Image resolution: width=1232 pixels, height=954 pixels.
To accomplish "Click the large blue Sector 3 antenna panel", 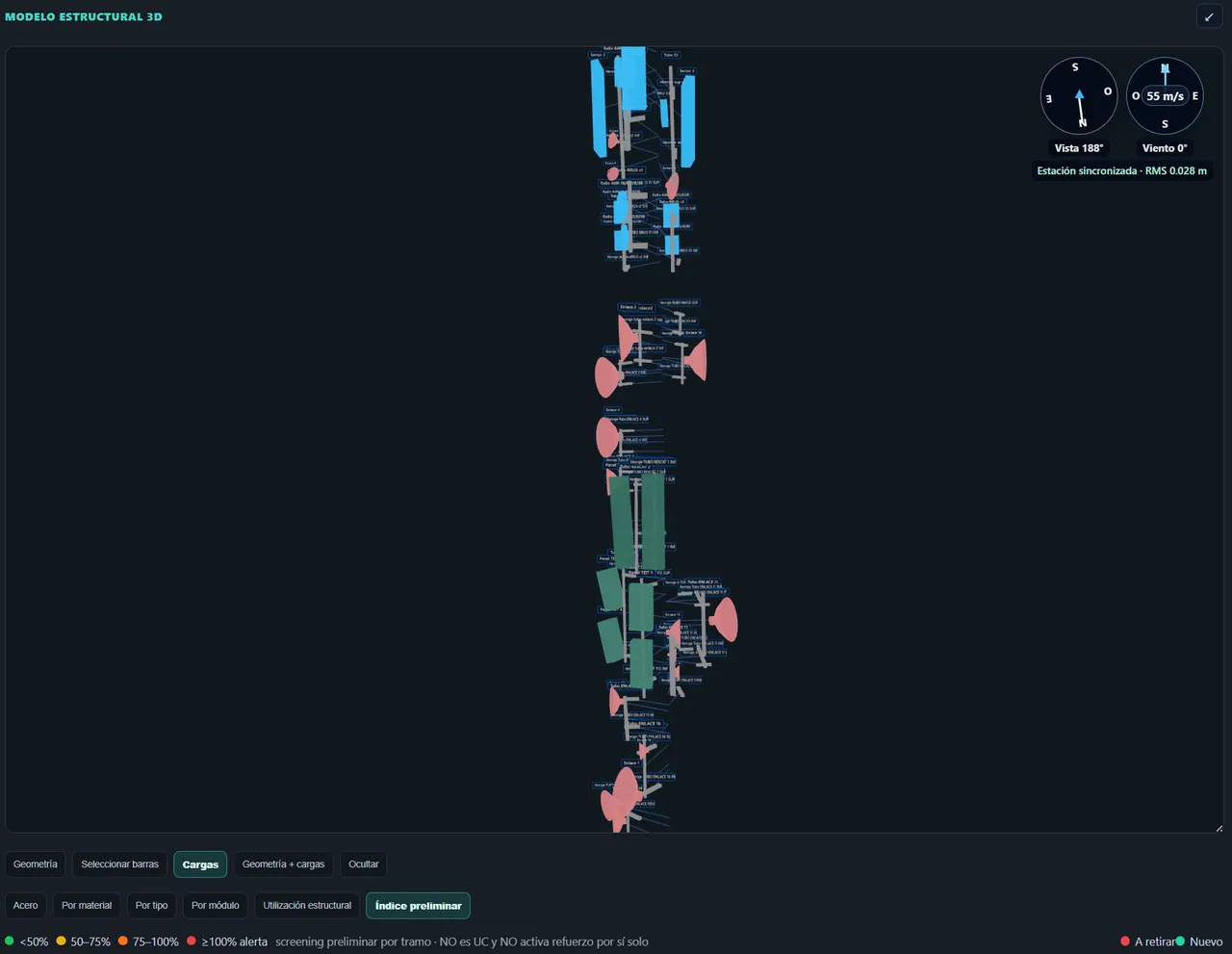I will pos(688,120).
